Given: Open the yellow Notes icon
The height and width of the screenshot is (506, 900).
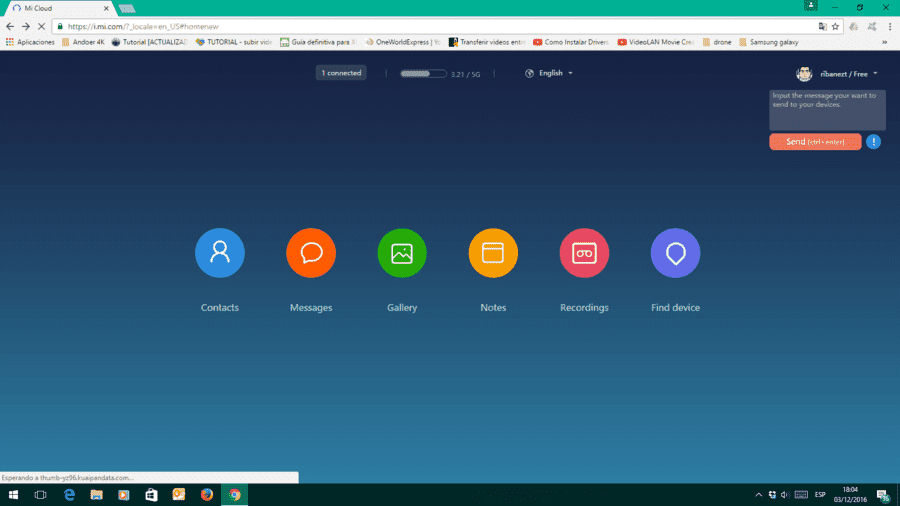Looking at the screenshot, I should coord(493,253).
